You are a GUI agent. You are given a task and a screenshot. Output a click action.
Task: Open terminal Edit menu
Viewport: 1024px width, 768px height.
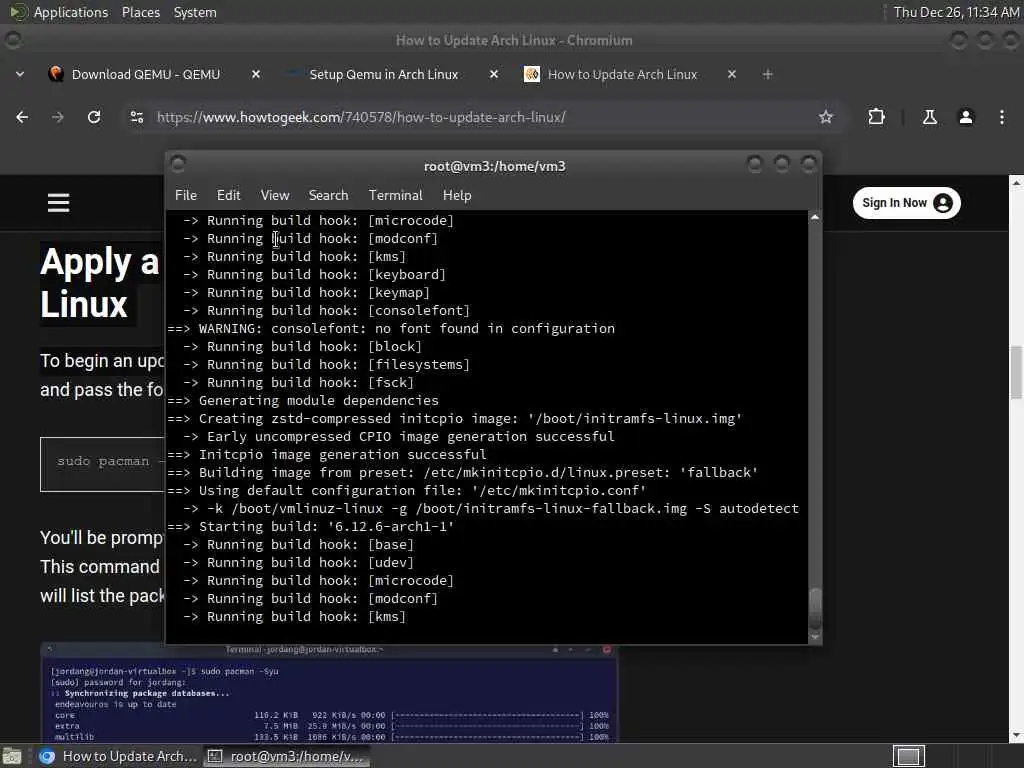coord(229,195)
